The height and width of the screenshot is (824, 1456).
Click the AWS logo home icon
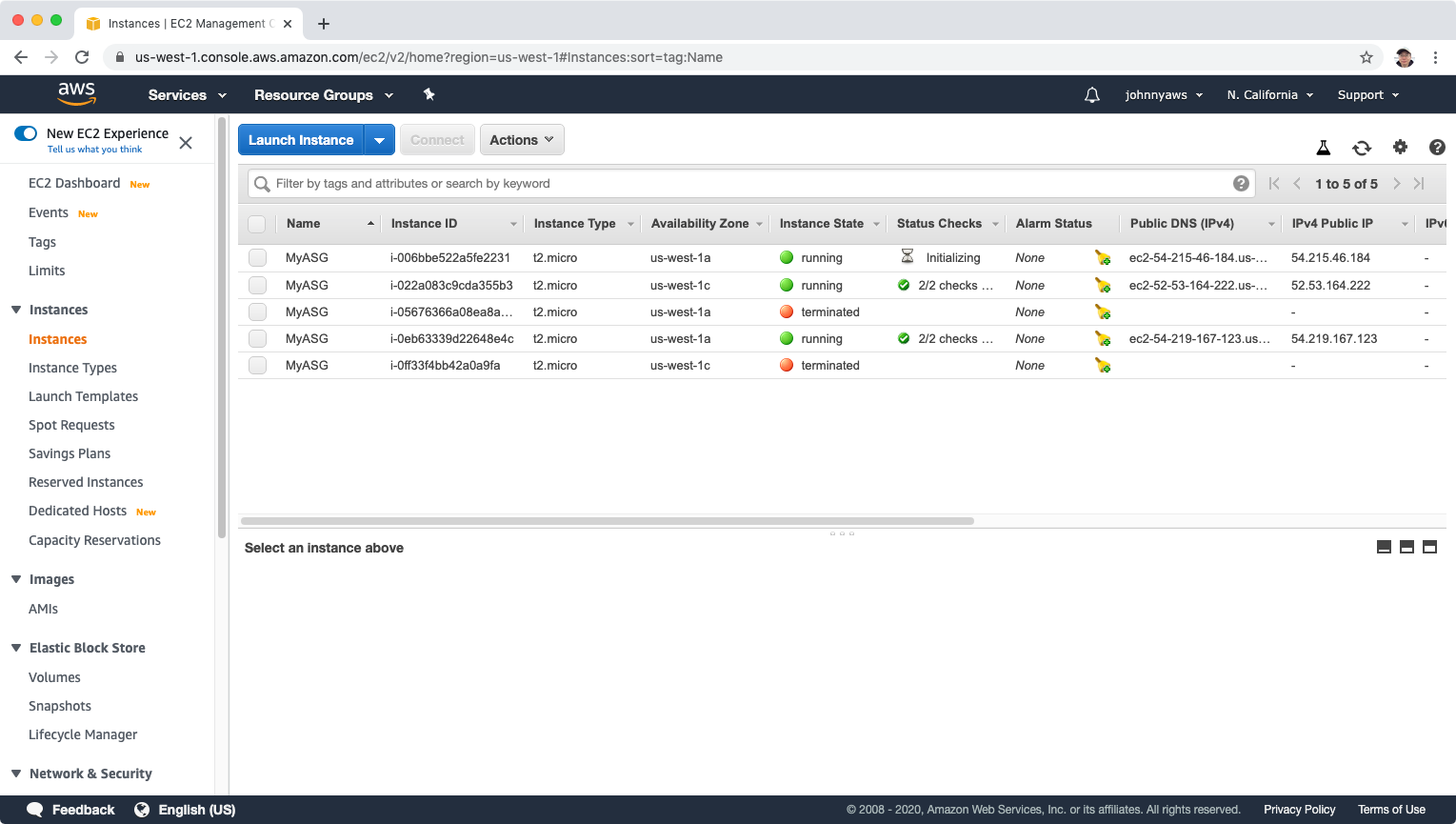pos(76,93)
